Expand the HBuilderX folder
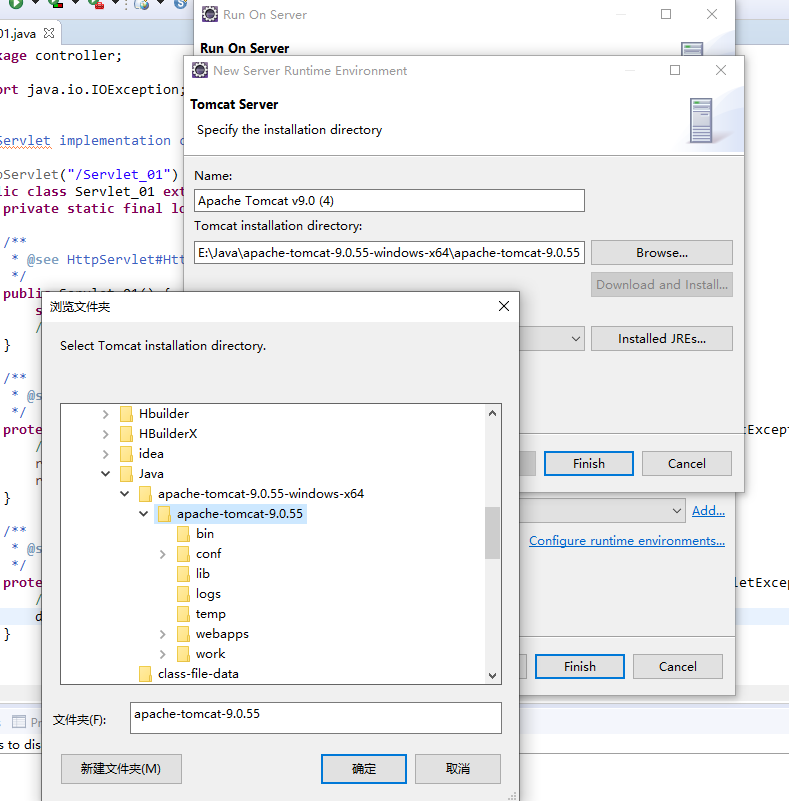This screenshot has height=801, width=789. pos(105,434)
